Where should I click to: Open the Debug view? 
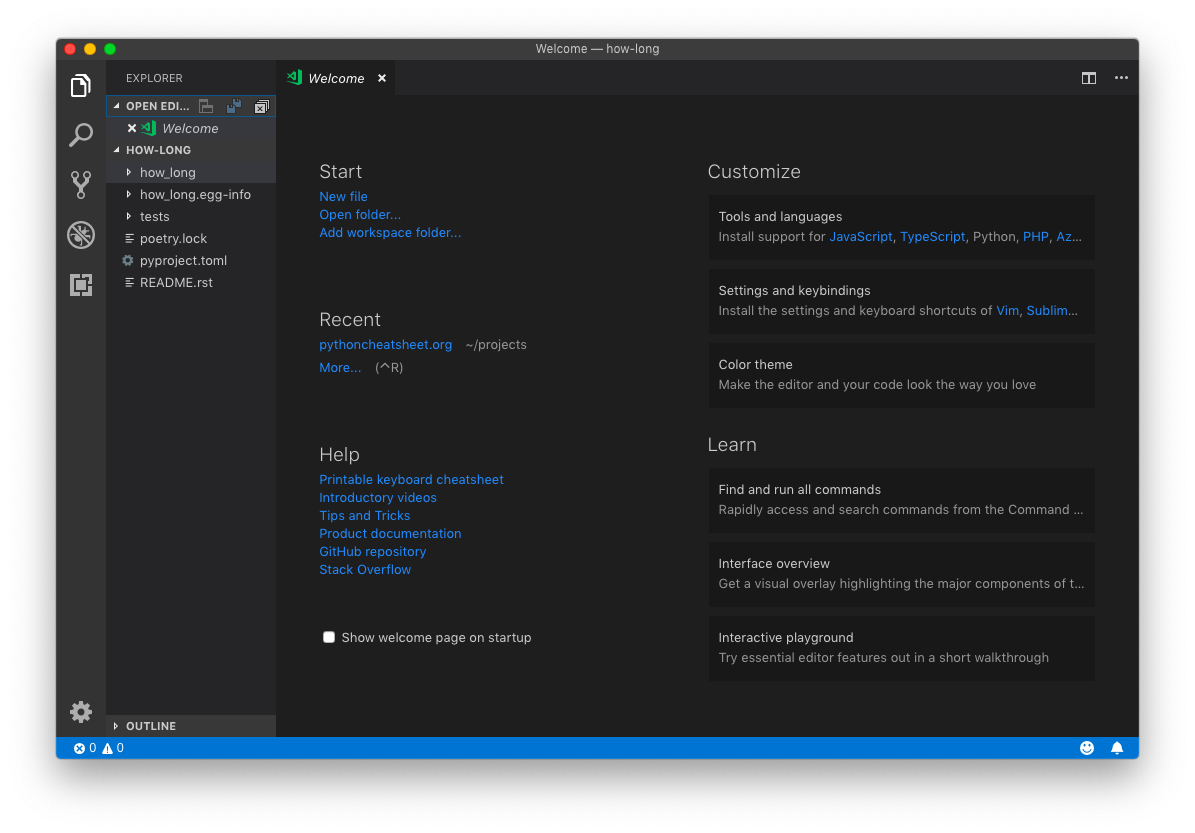(x=81, y=235)
